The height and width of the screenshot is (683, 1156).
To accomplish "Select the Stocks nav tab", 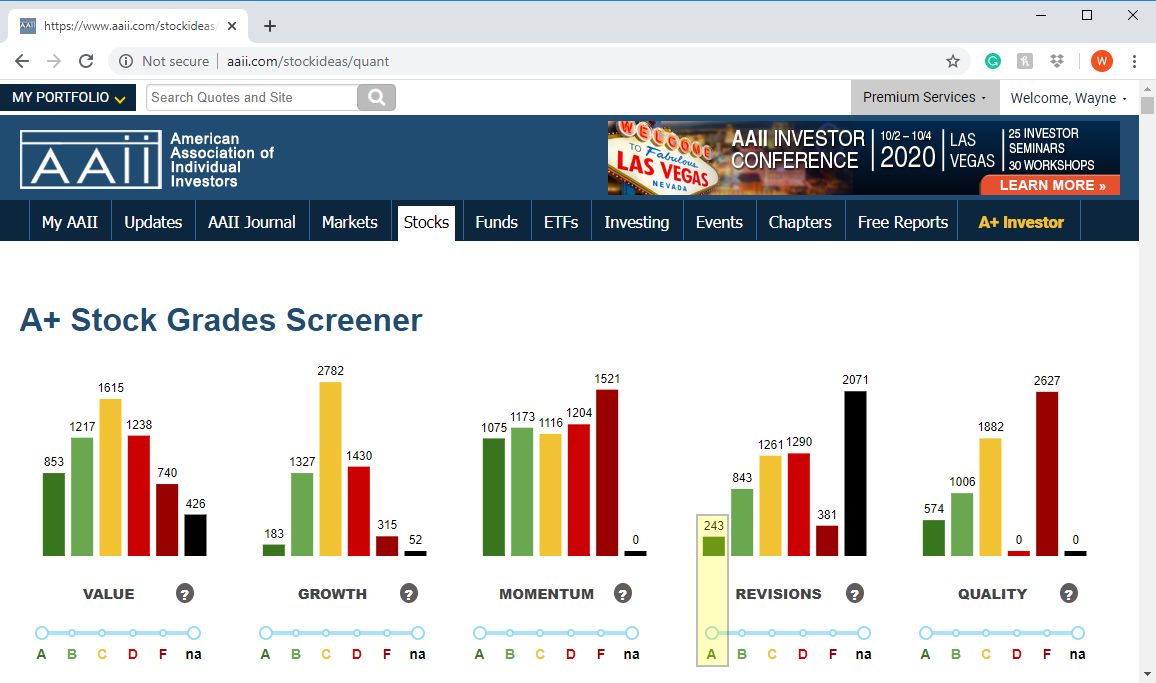I will (x=426, y=222).
